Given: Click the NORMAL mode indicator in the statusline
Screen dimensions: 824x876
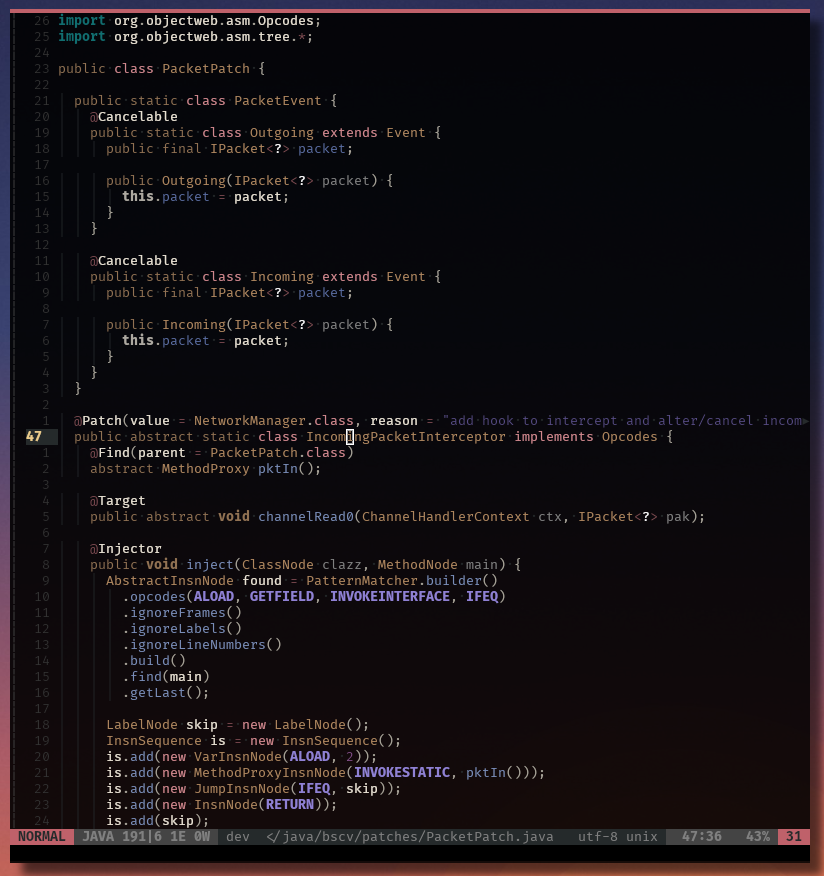Looking at the screenshot, I should click(x=41, y=836).
